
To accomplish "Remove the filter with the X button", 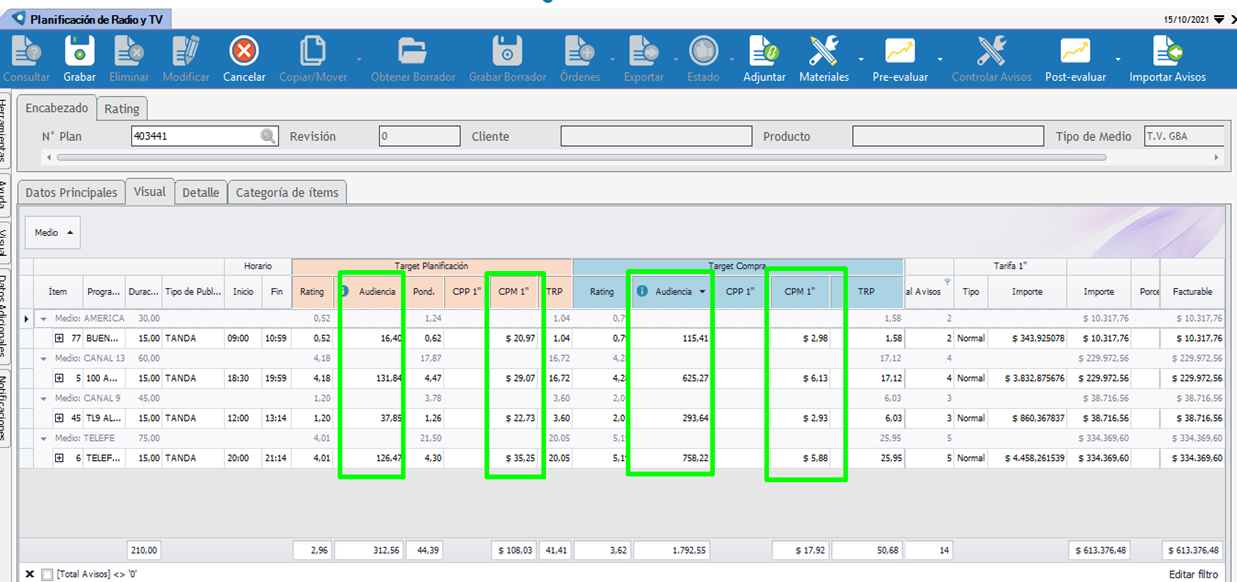I will coord(29,574).
